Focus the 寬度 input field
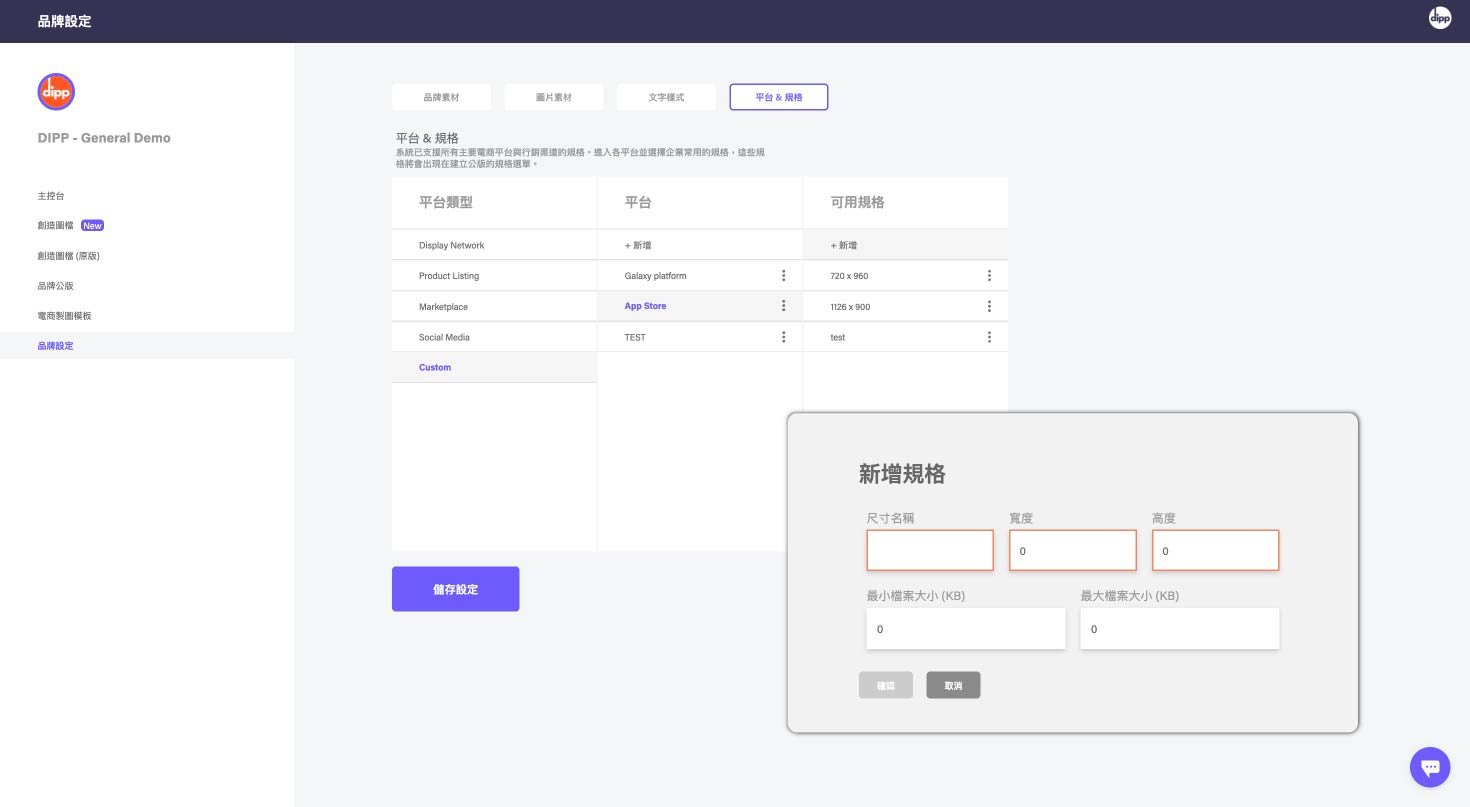 pyautogui.click(x=1073, y=550)
